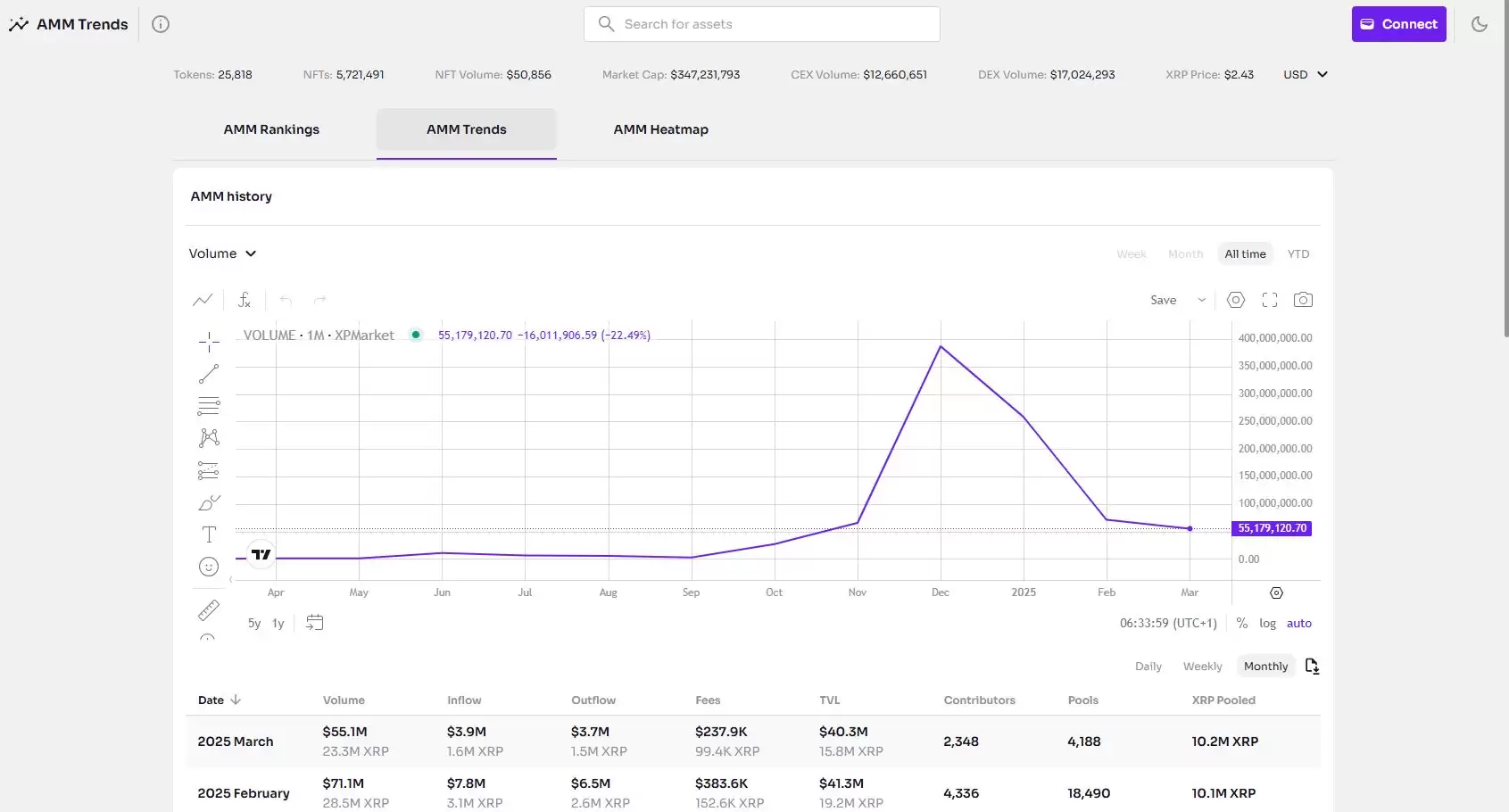Export table data with download icon
This screenshot has width=1509, height=812.
pyautogui.click(x=1312, y=667)
